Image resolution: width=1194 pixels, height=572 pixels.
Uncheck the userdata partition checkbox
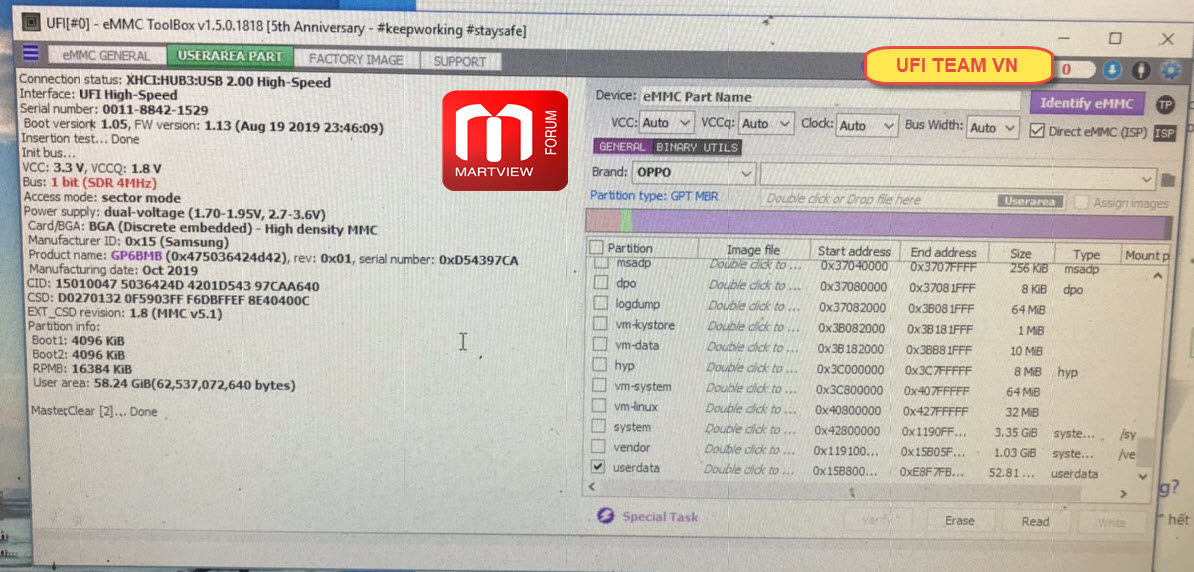pos(599,467)
